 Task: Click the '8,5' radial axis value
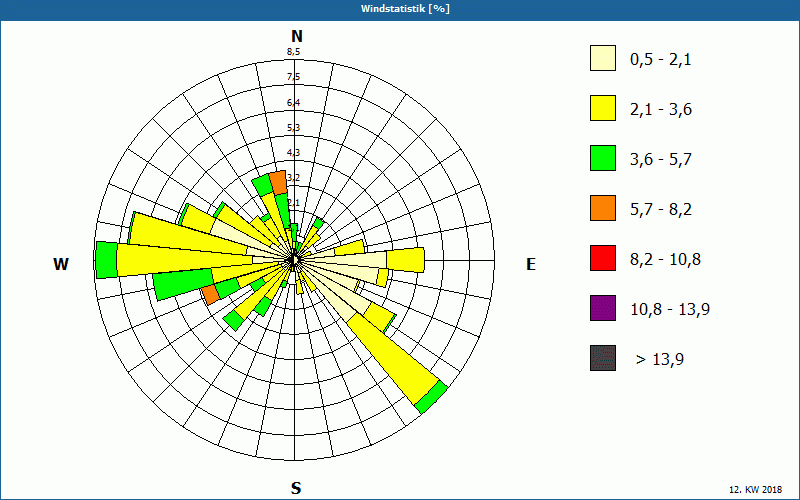click(293, 52)
